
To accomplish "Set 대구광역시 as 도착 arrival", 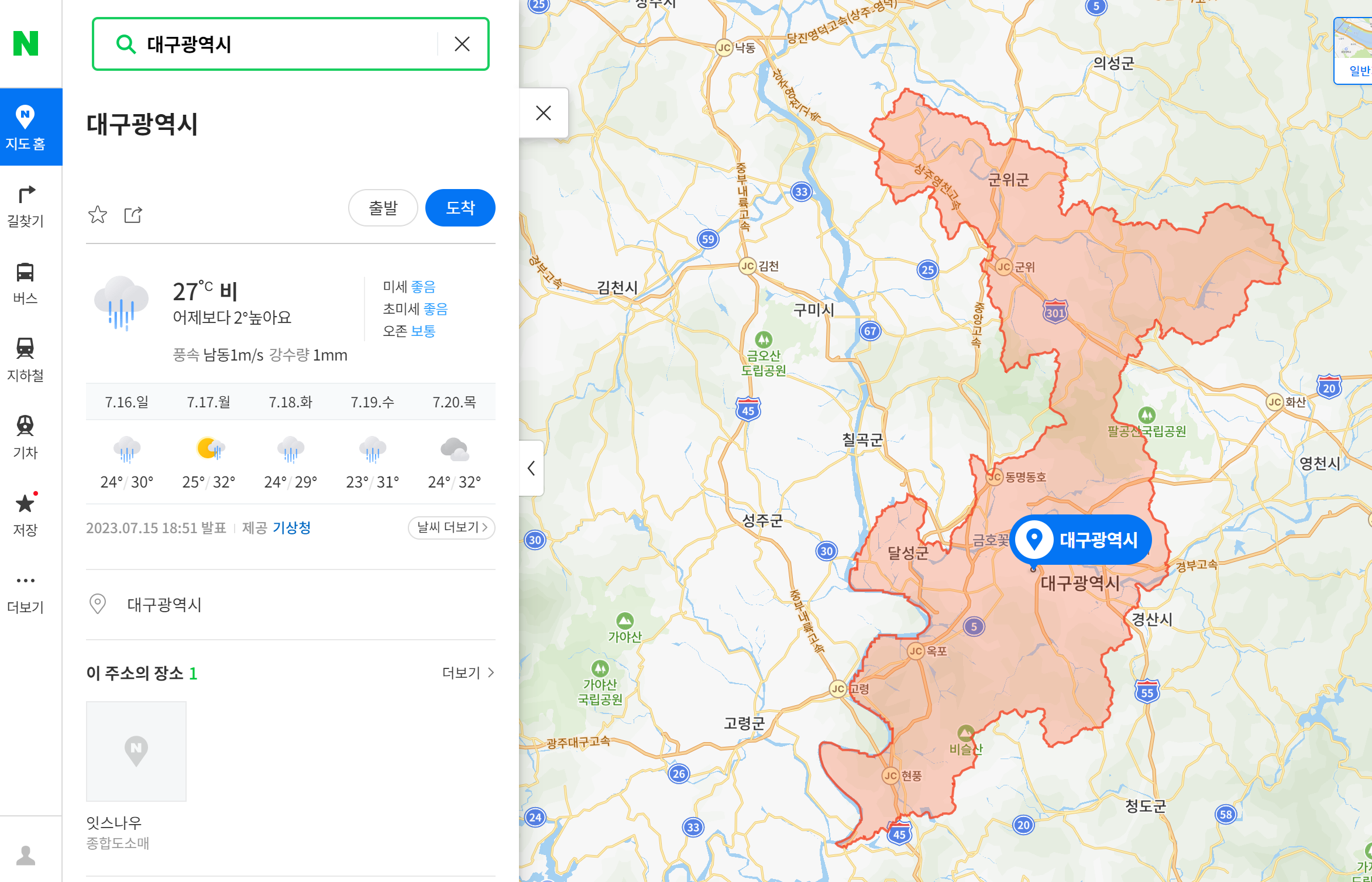I will click(x=460, y=208).
